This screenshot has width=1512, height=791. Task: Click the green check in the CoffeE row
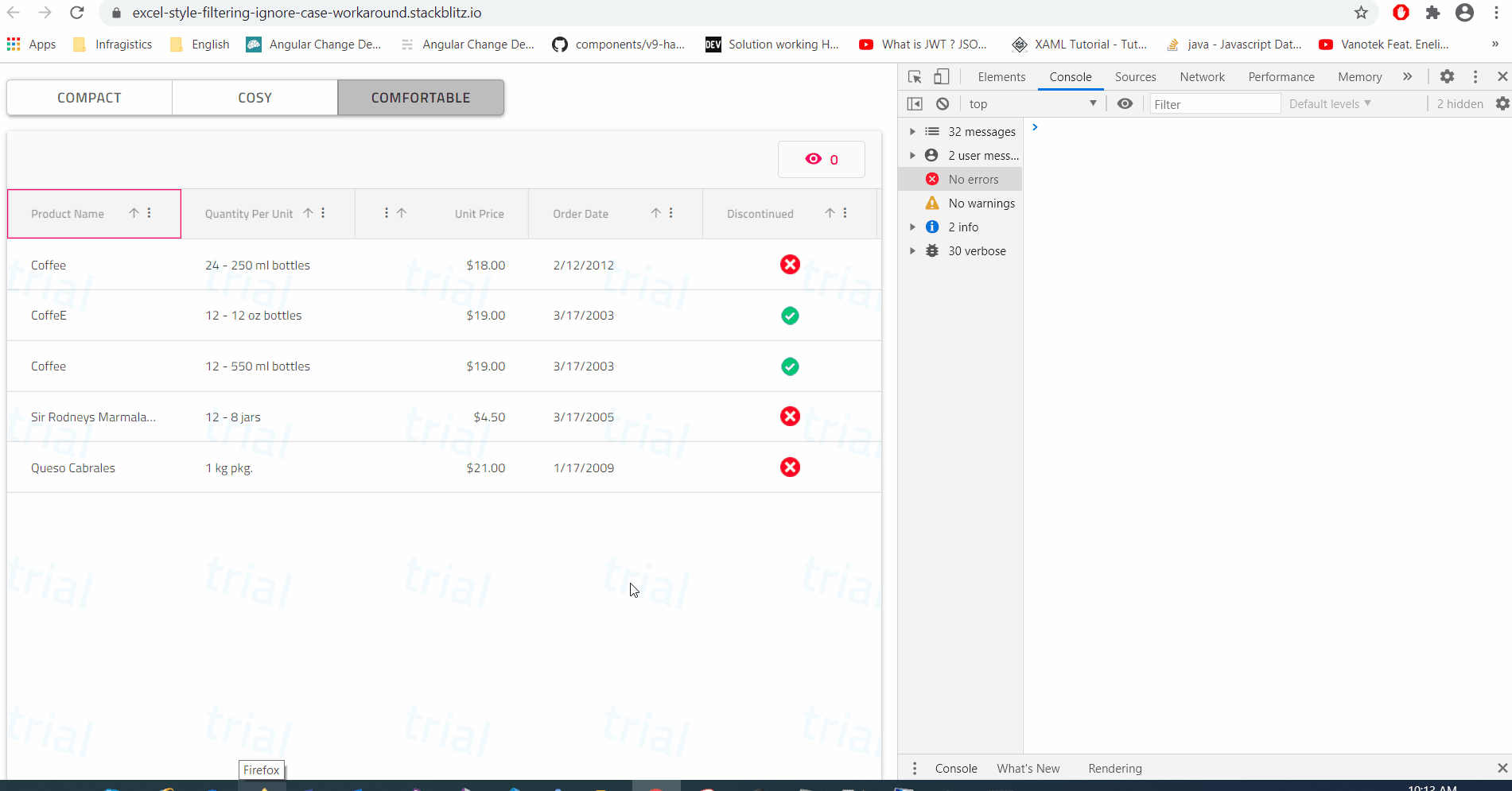point(790,316)
